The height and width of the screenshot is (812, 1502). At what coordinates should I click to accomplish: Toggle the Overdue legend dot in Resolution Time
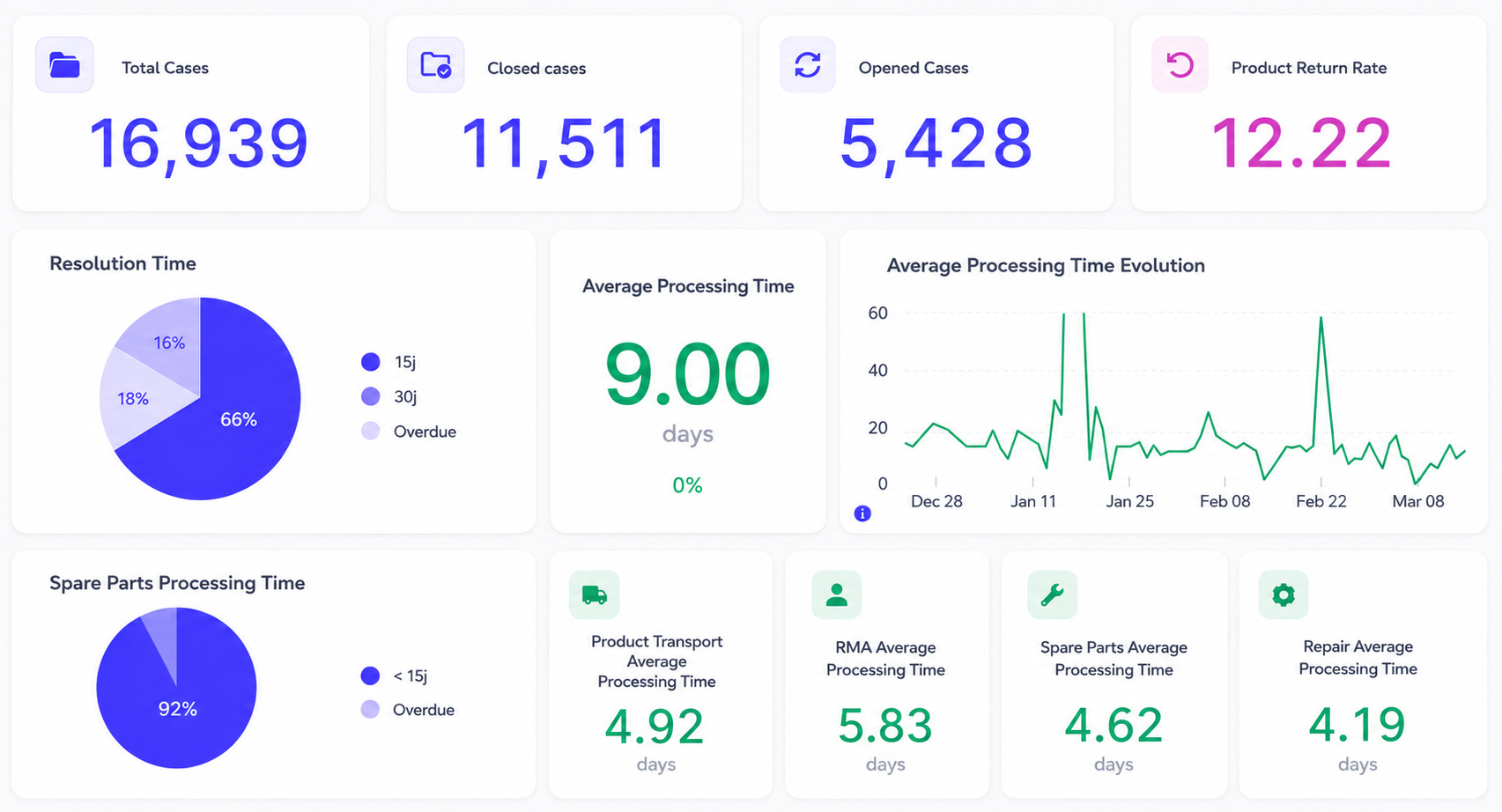click(x=371, y=432)
